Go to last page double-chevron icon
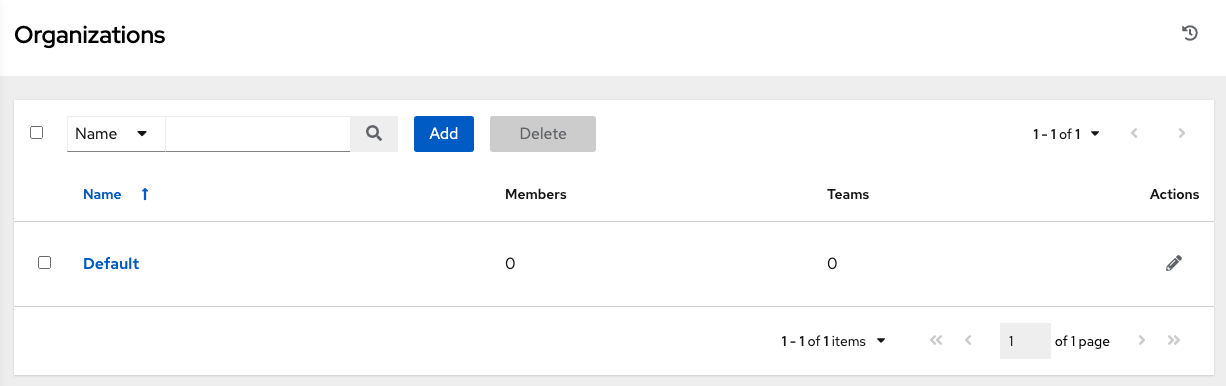Viewport: 1226px width, 386px height. [1174, 341]
